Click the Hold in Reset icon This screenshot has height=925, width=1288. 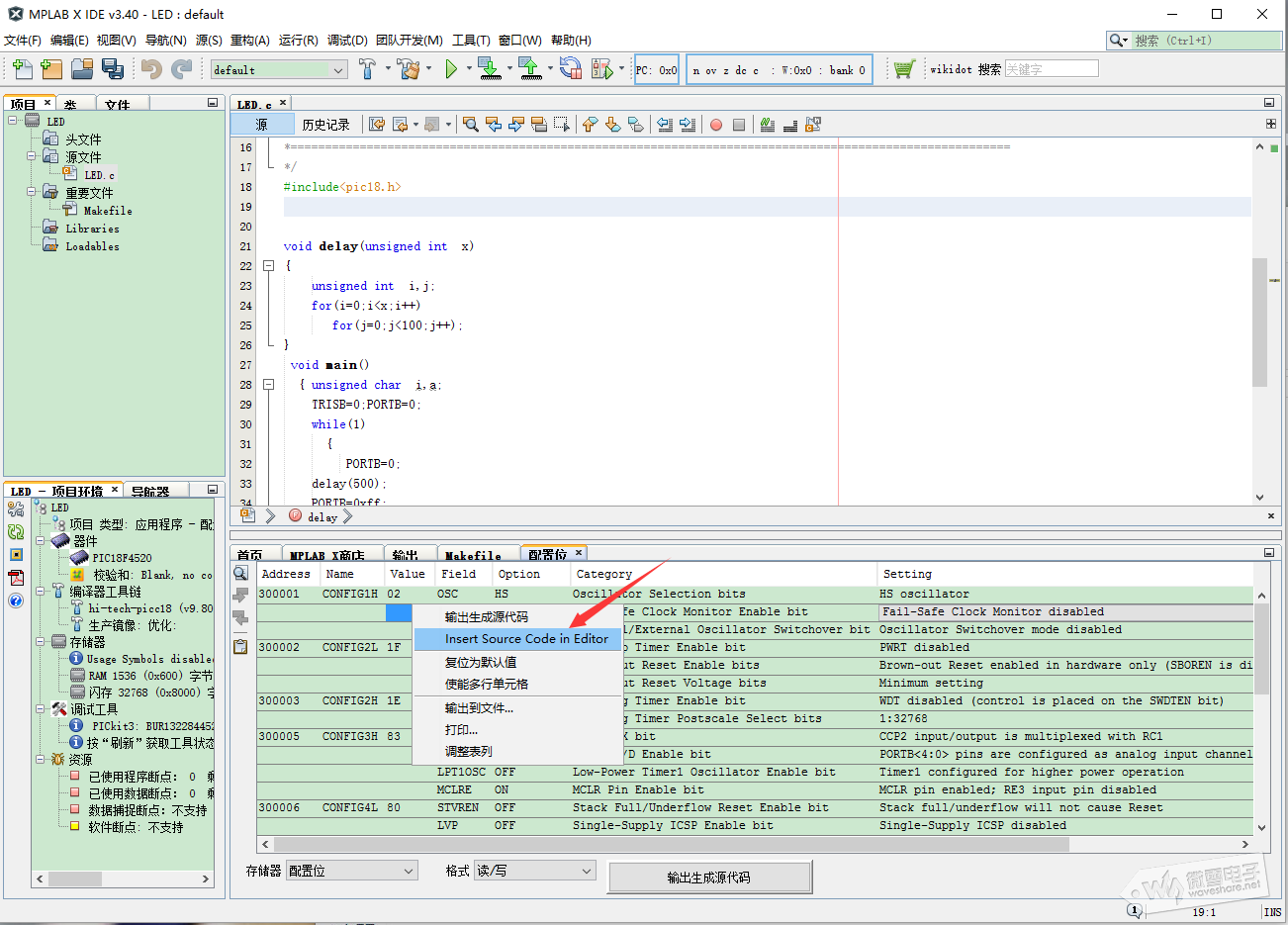point(571,68)
